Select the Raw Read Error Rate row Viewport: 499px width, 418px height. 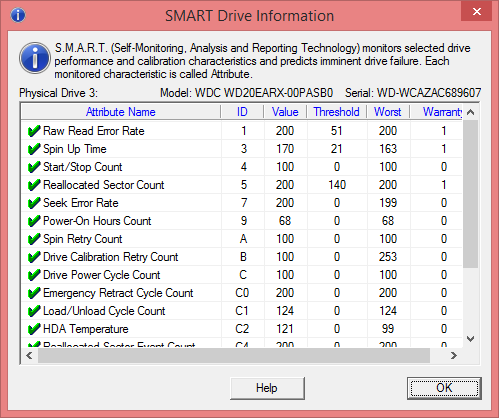242,131
